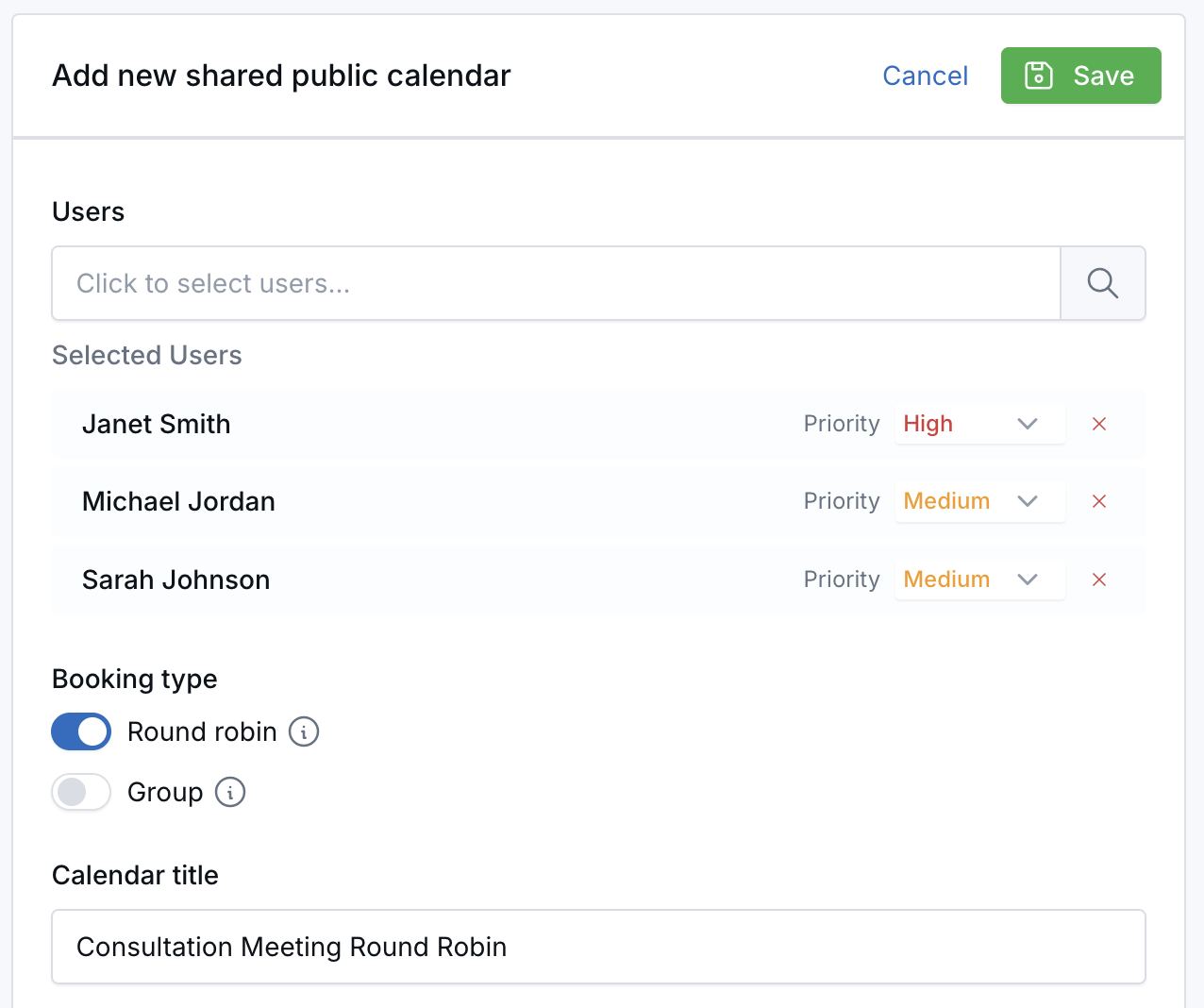Open Janet Smith's priority dropdown
Viewport: 1204px width, 1008px height.
[x=1027, y=424]
